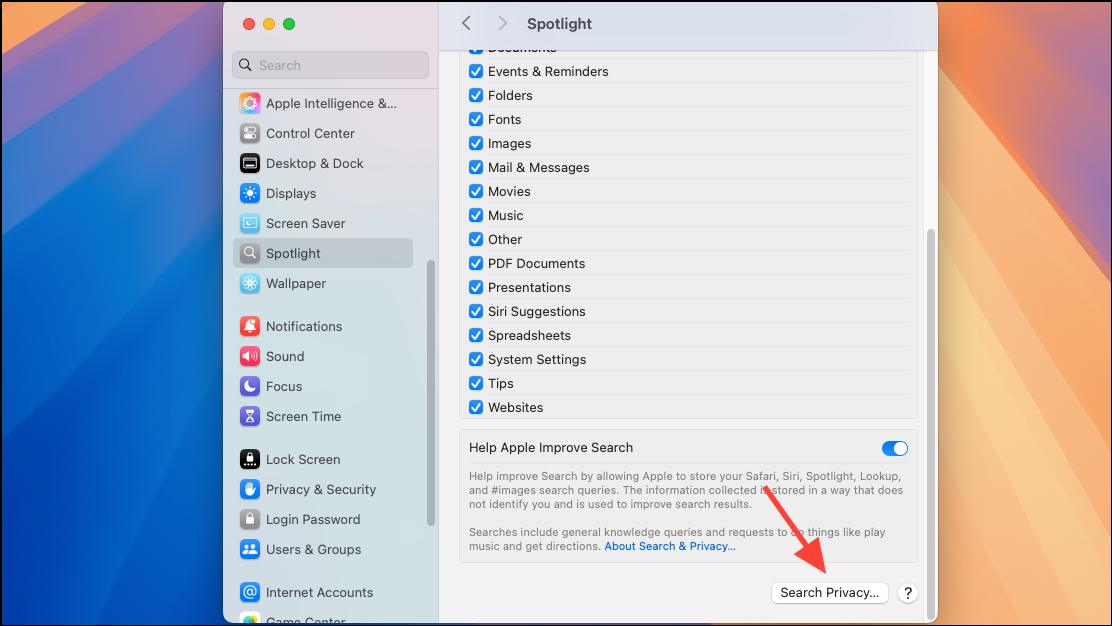Go back with the left chevron
1112x626 pixels.
point(466,23)
